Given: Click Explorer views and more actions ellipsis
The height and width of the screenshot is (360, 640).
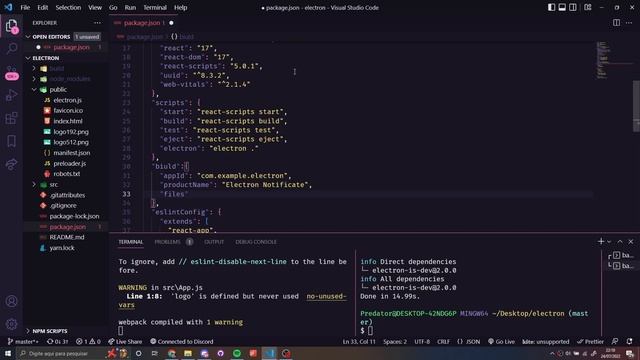Looking at the screenshot, I should pos(97,23).
